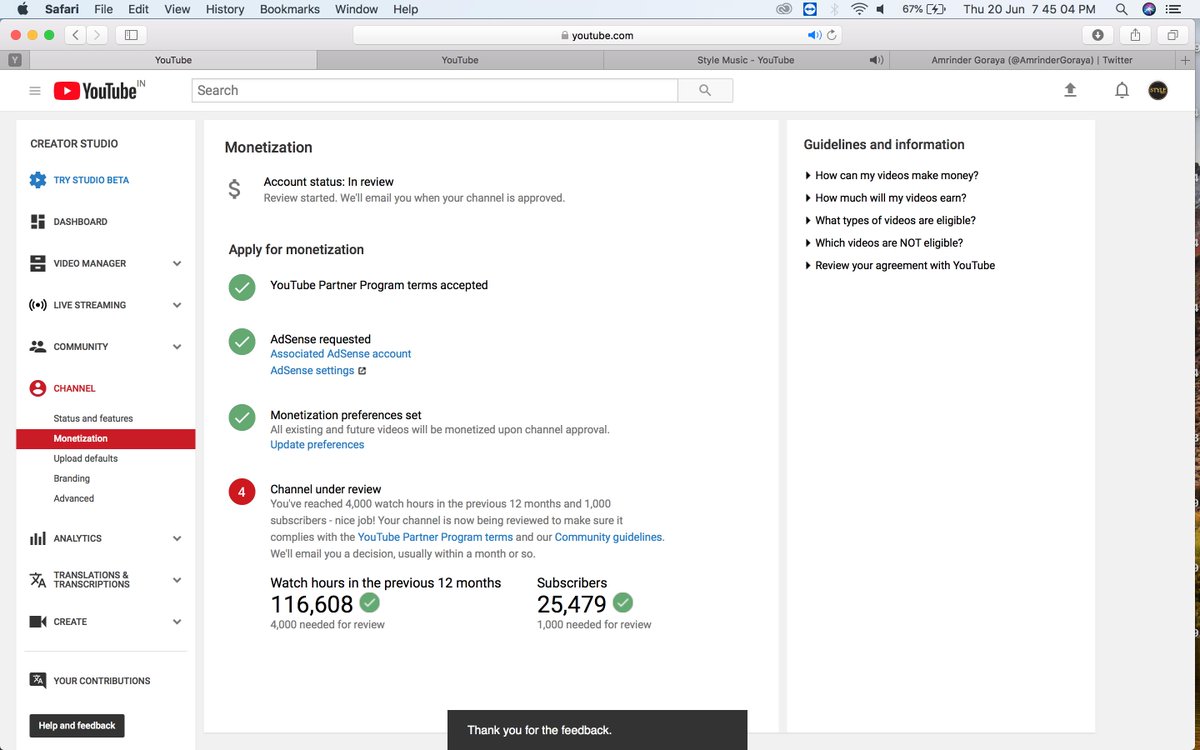This screenshot has width=1200, height=750.
Task: Click the search magnifier button
Action: [705, 90]
